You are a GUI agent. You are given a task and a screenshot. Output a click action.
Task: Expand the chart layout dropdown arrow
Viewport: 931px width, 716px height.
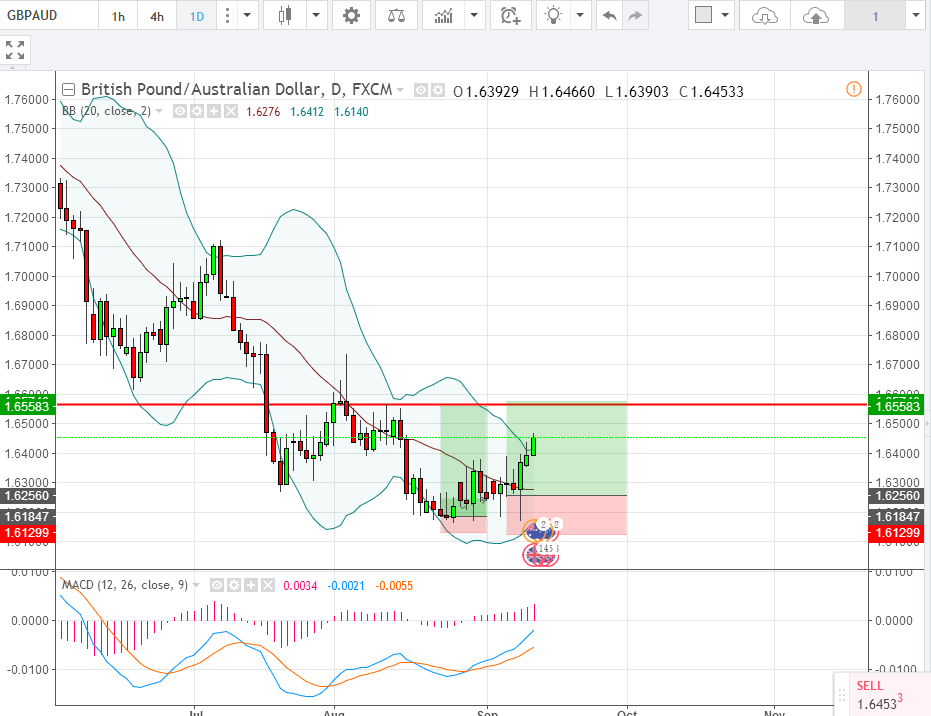click(x=725, y=15)
